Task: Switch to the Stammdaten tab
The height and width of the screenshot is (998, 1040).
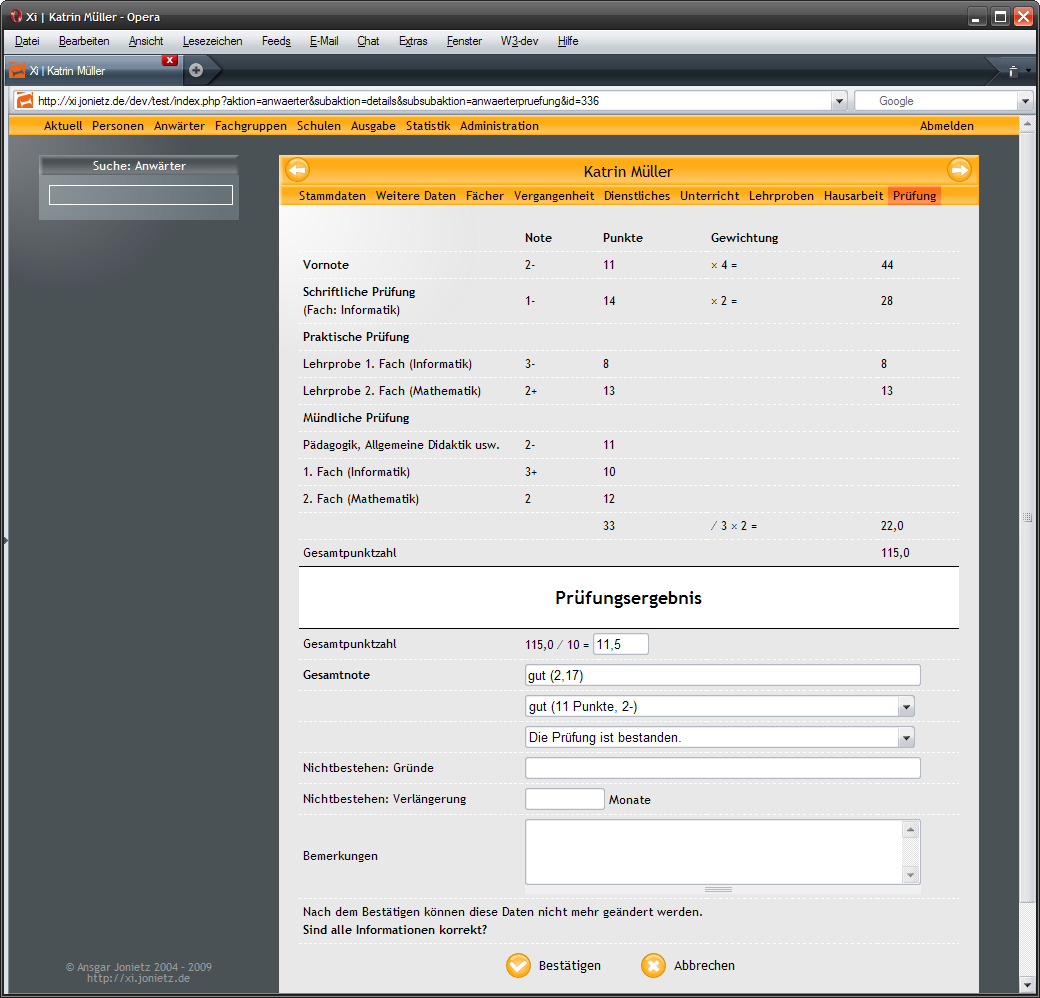Action: 332,196
